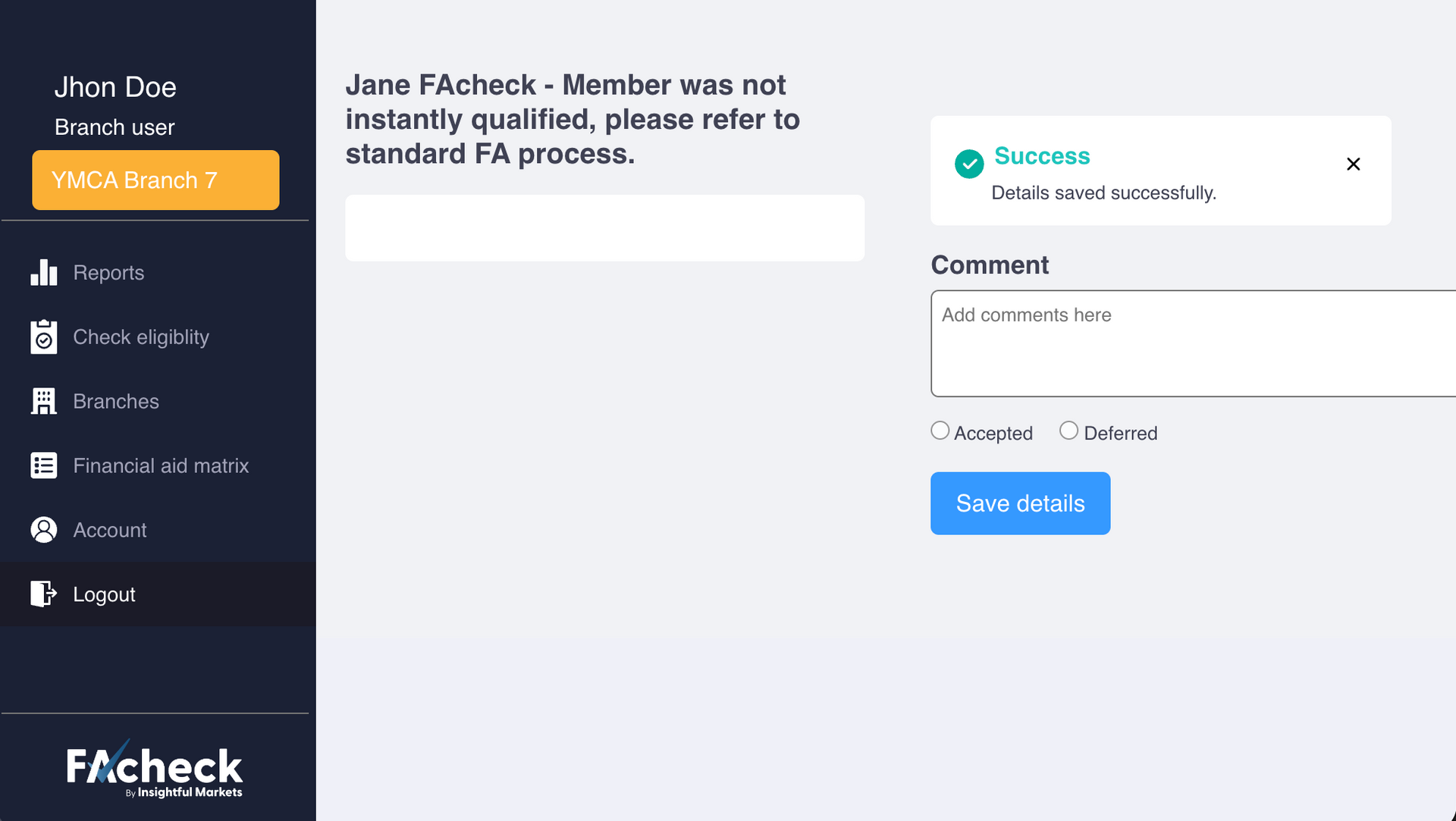
Task: Go to Financial aid matrix page
Action: click(161, 465)
